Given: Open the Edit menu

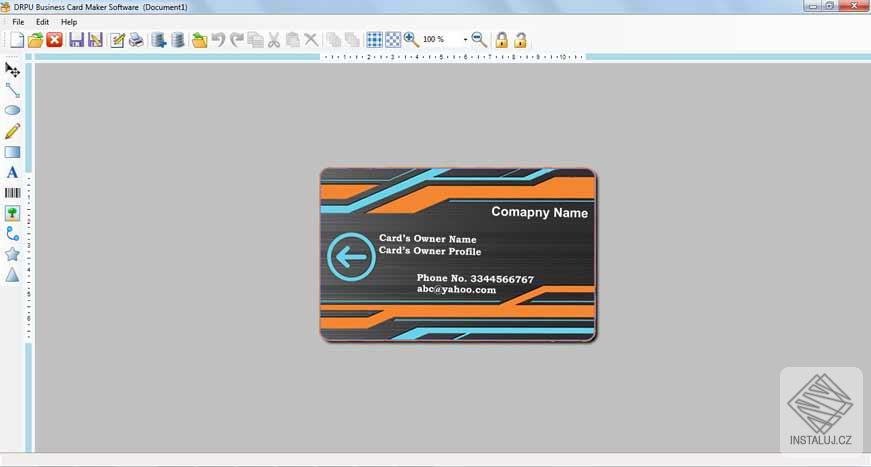Looking at the screenshot, I should (x=42, y=22).
